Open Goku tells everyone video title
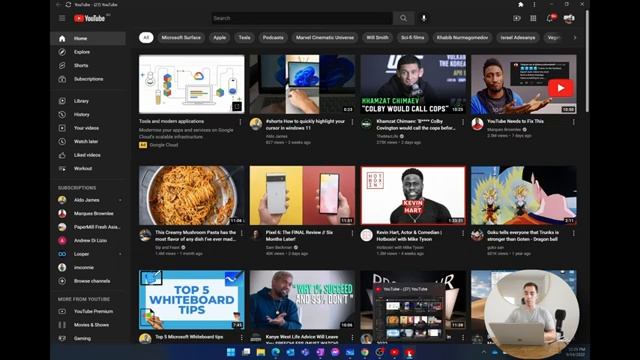This screenshot has height=360, width=640. 523,236
